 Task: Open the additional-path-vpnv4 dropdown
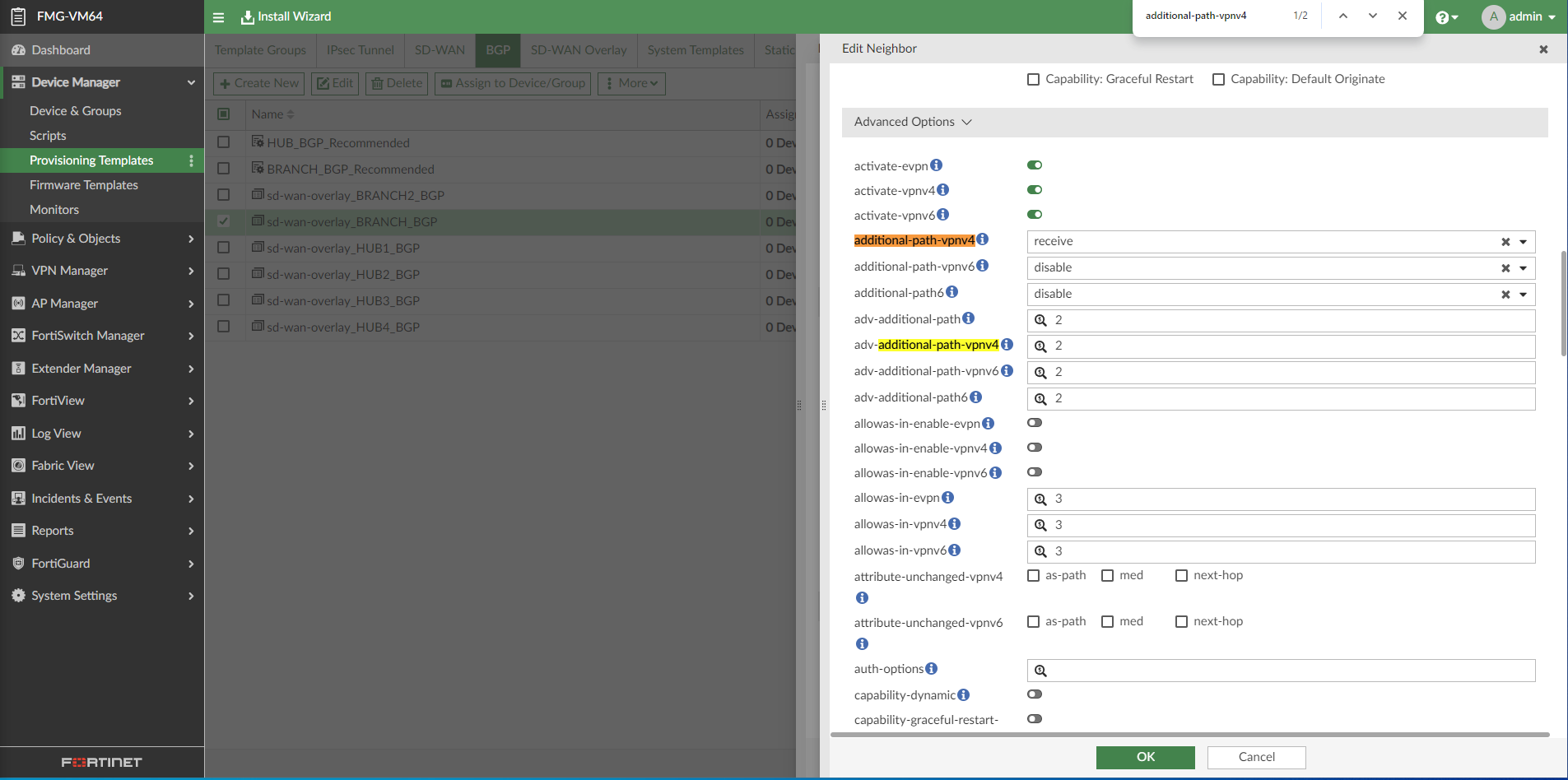click(1522, 241)
